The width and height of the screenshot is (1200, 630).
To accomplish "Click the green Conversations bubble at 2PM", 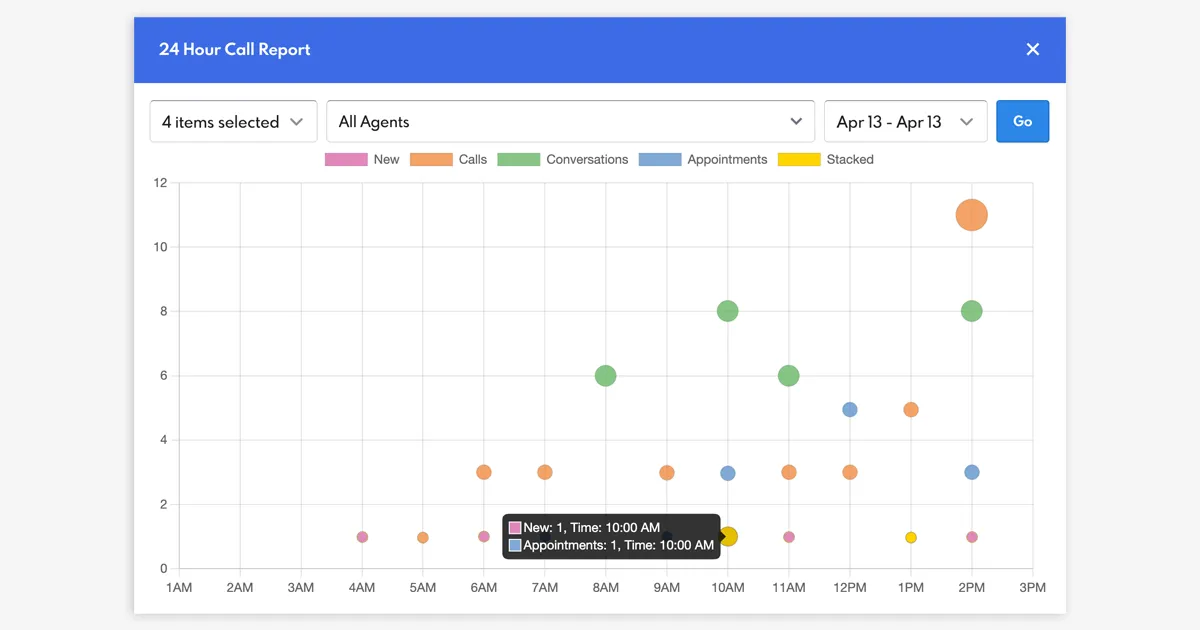I will [971, 311].
